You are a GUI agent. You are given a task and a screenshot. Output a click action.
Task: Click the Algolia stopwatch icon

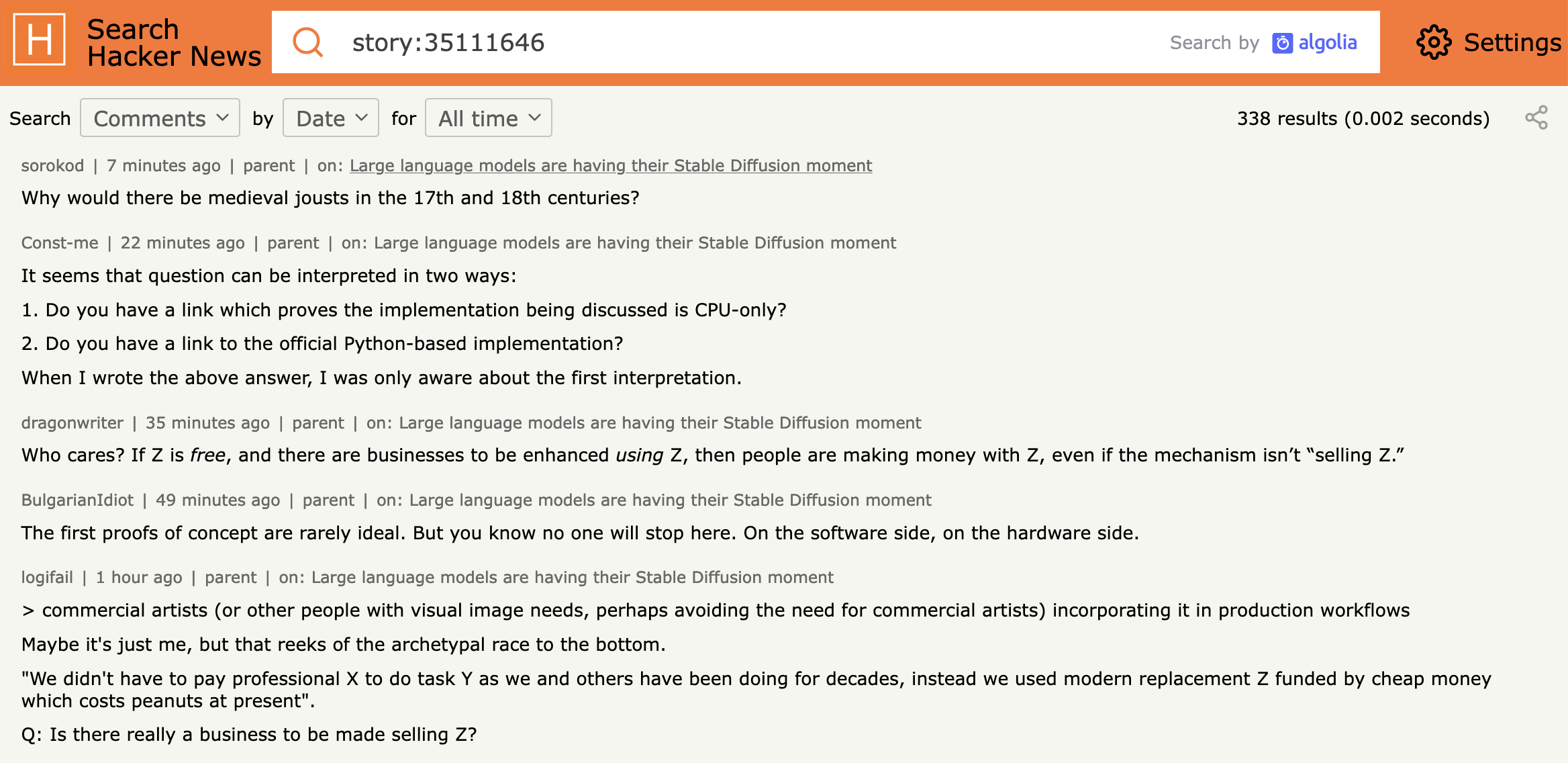pyautogui.click(x=1283, y=42)
